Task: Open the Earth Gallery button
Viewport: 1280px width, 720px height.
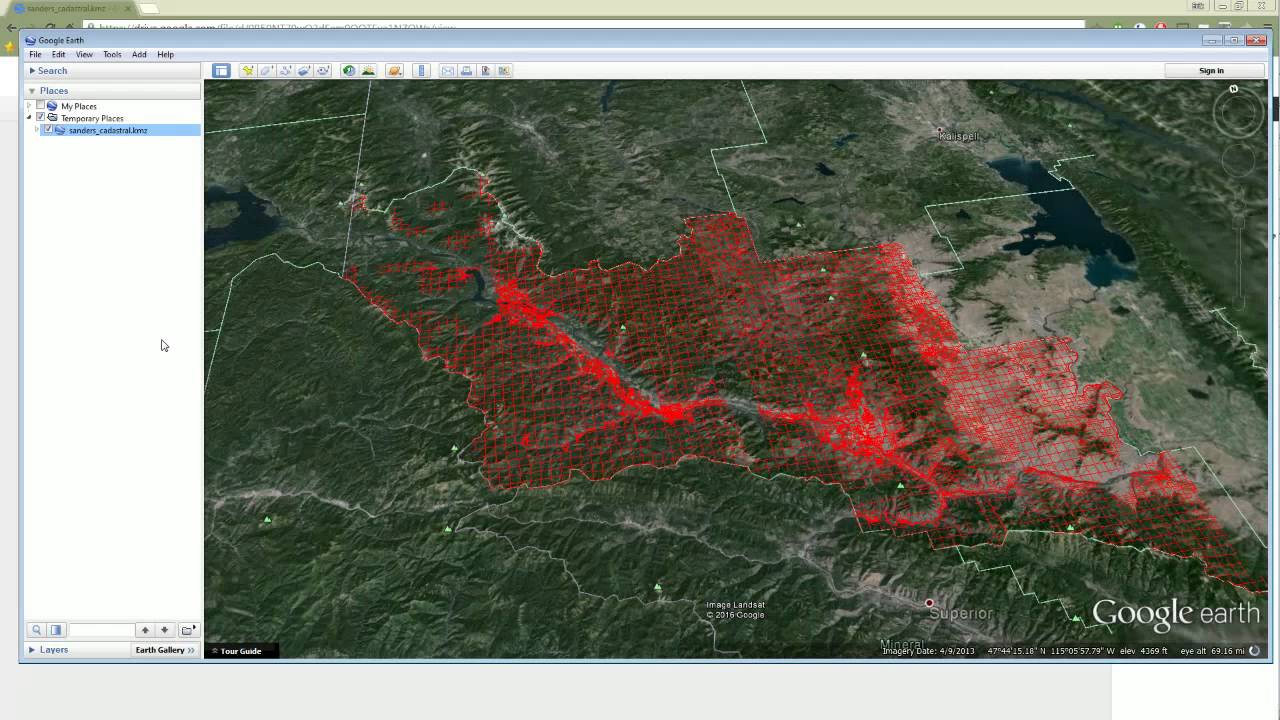Action: pyautogui.click(x=165, y=650)
